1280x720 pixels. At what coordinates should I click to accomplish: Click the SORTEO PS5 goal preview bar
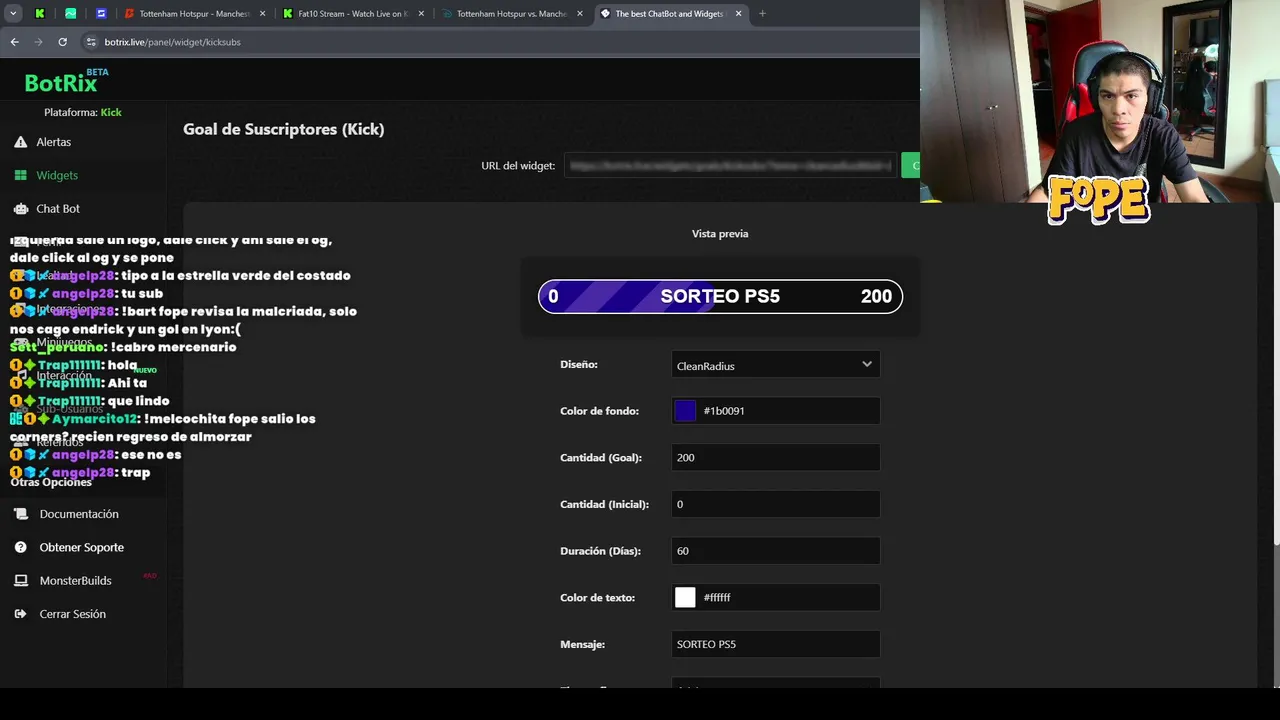click(720, 296)
